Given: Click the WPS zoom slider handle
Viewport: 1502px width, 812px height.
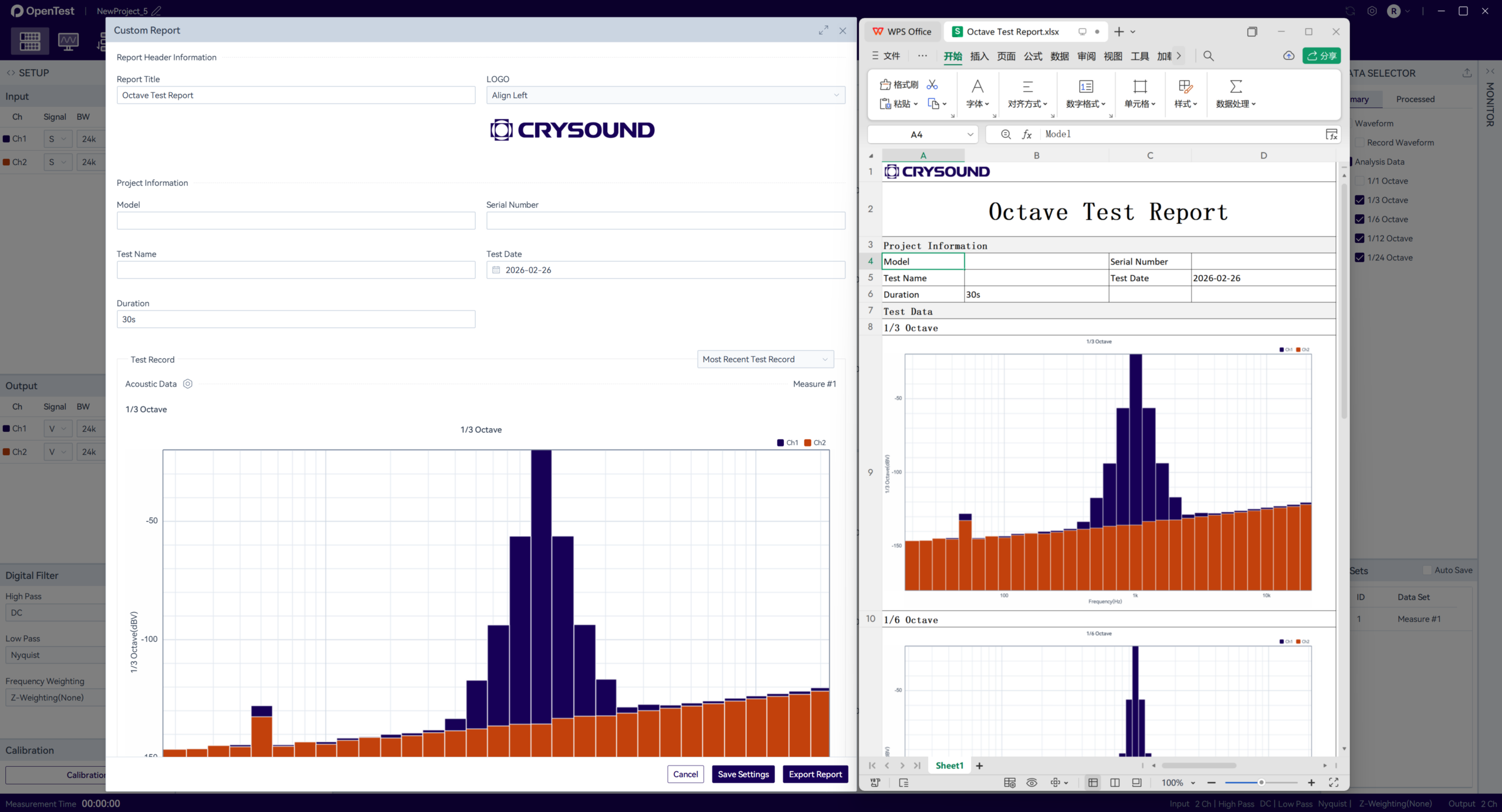Looking at the screenshot, I should click(x=1261, y=783).
